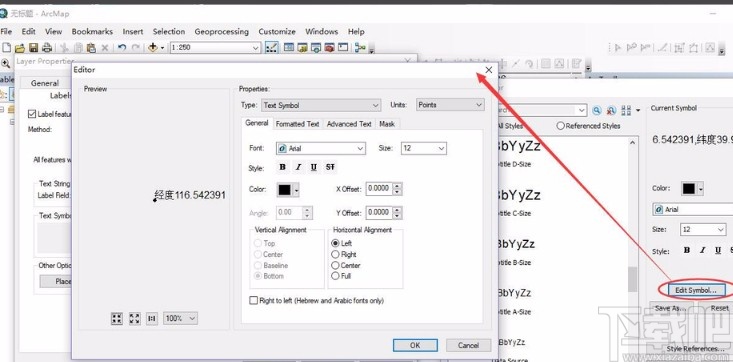
Task: Click the X Offset input field
Action: [380, 188]
